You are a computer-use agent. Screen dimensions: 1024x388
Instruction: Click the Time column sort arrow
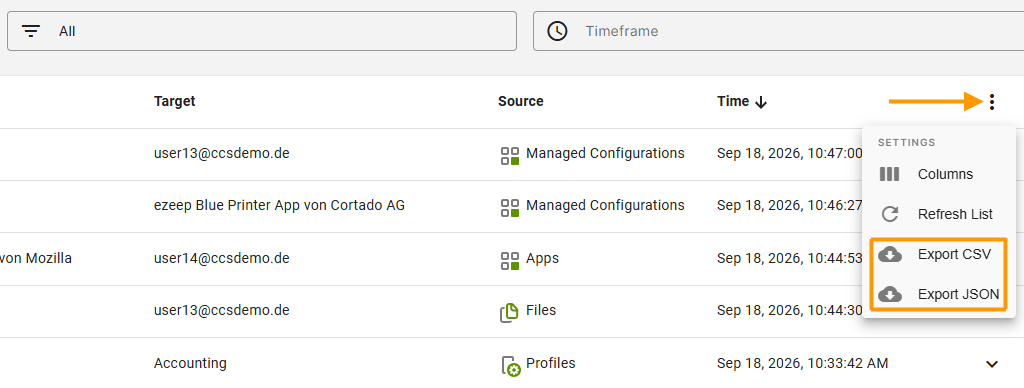pos(760,102)
